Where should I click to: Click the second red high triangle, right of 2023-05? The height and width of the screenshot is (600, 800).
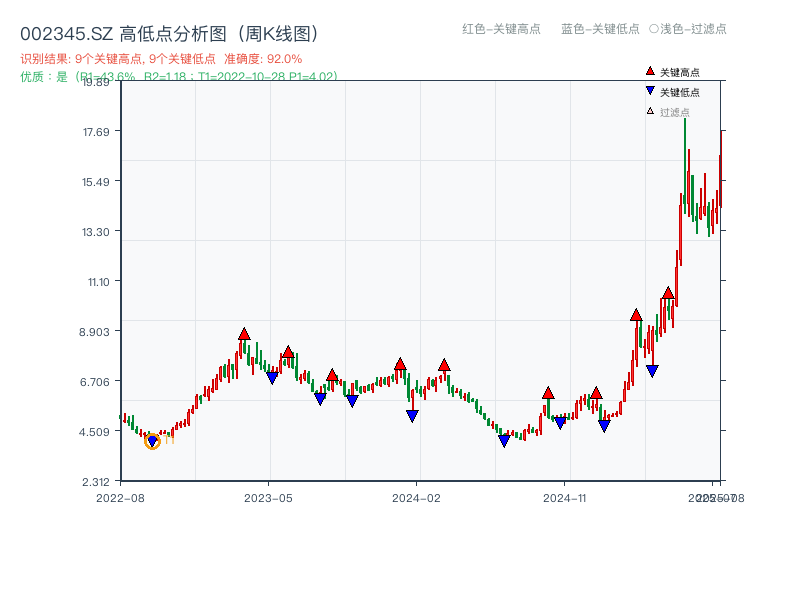288,352
